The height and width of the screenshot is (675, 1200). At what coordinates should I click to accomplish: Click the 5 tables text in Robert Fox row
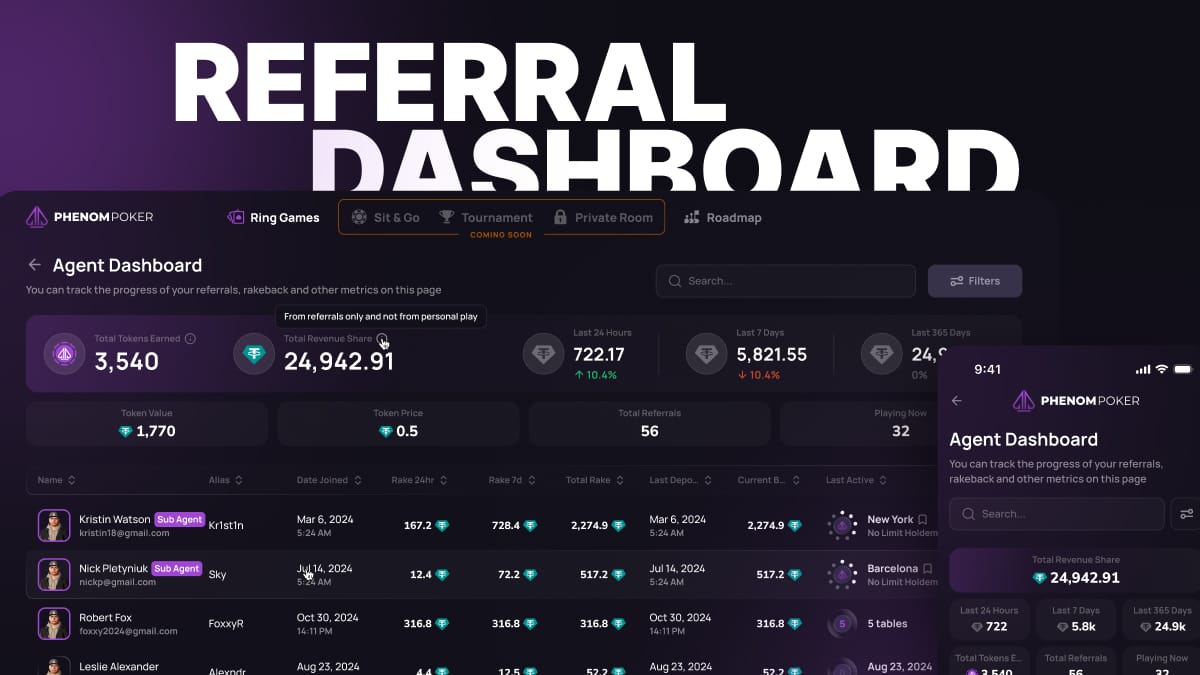[x=887, y=624]
